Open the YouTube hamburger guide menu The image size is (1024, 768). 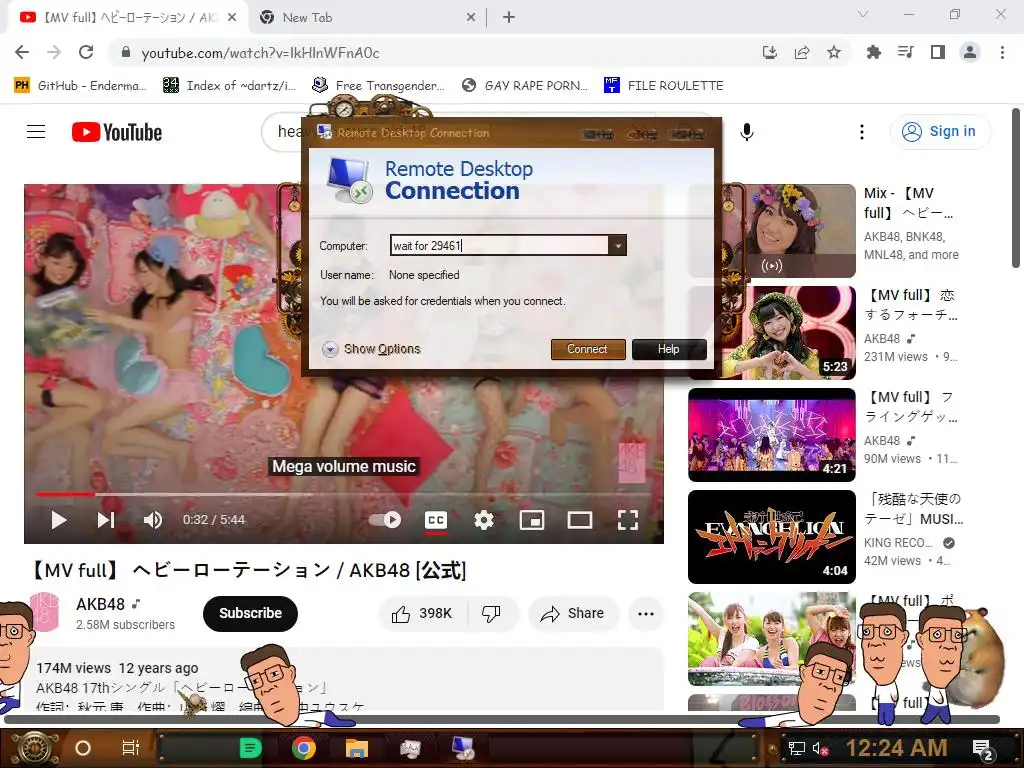coord(36,132)
